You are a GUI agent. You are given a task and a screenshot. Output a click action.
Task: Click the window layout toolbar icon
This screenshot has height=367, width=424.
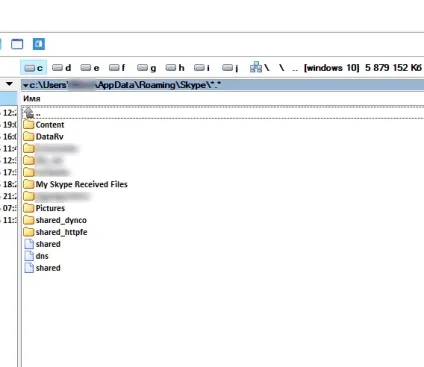[x=17, y=44]
